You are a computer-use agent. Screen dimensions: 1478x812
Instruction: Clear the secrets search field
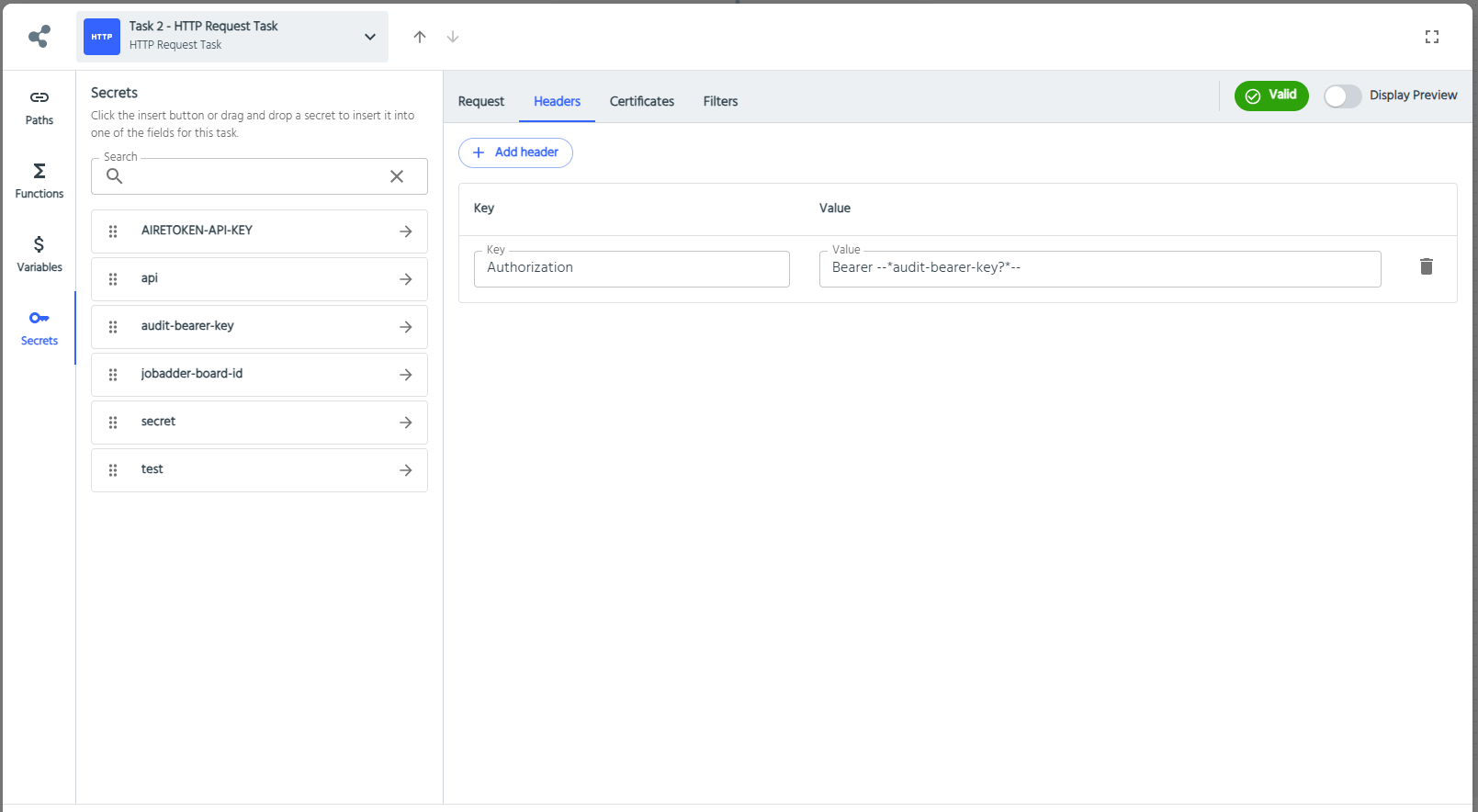coord(397,176)
